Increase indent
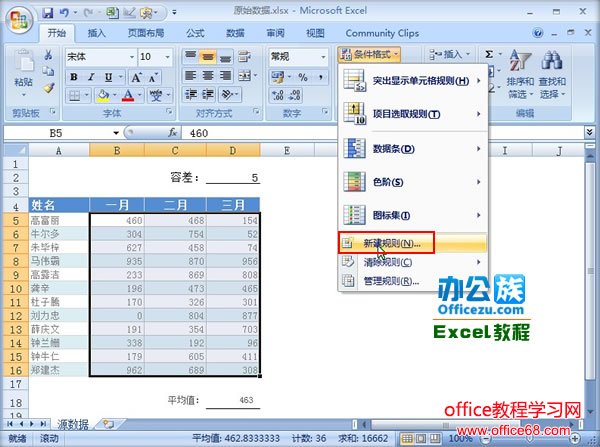Image resolution: width=600 pixels, height=447 pixels. tap(208, 95)
